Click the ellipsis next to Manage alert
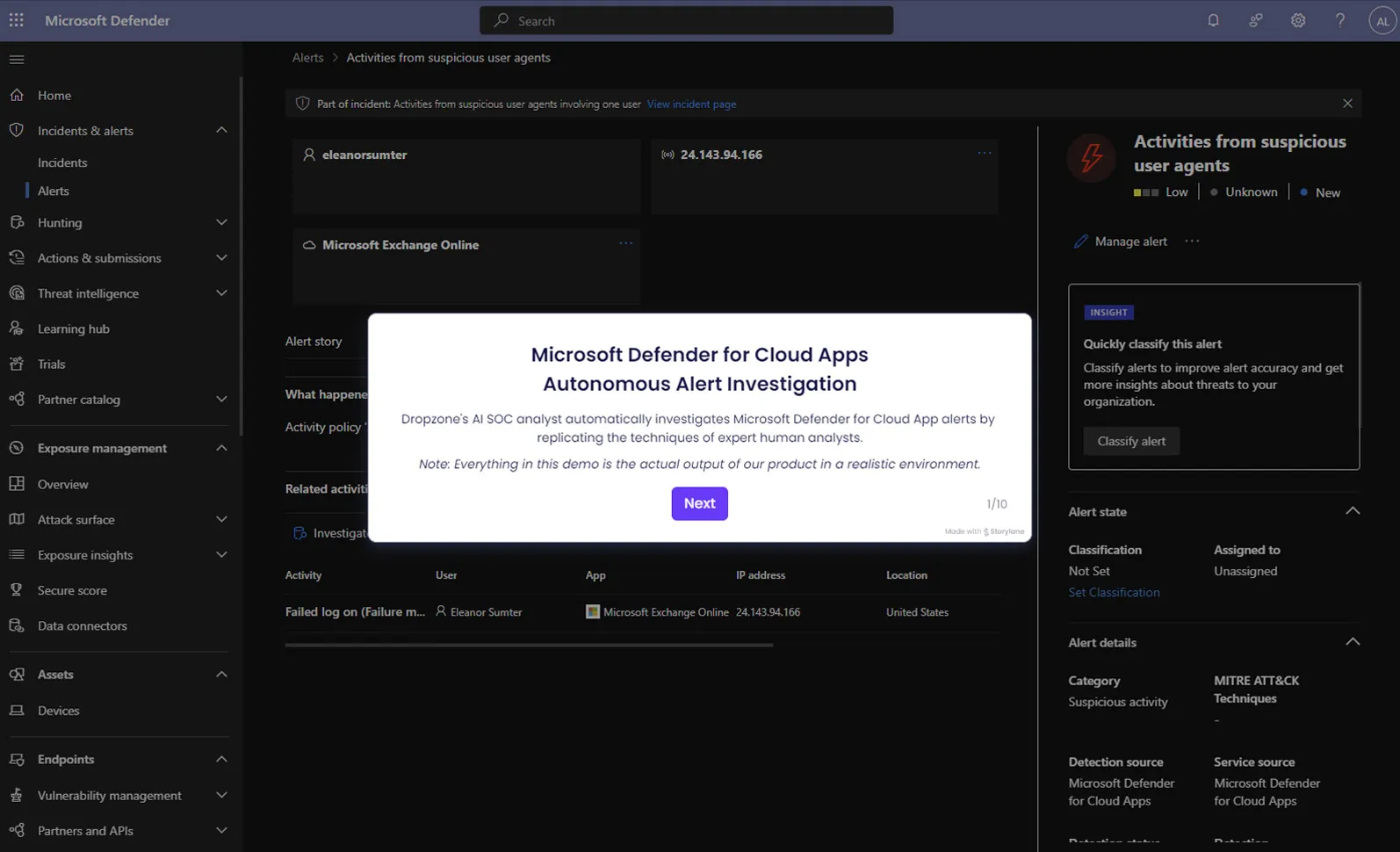 [1192, 241]
